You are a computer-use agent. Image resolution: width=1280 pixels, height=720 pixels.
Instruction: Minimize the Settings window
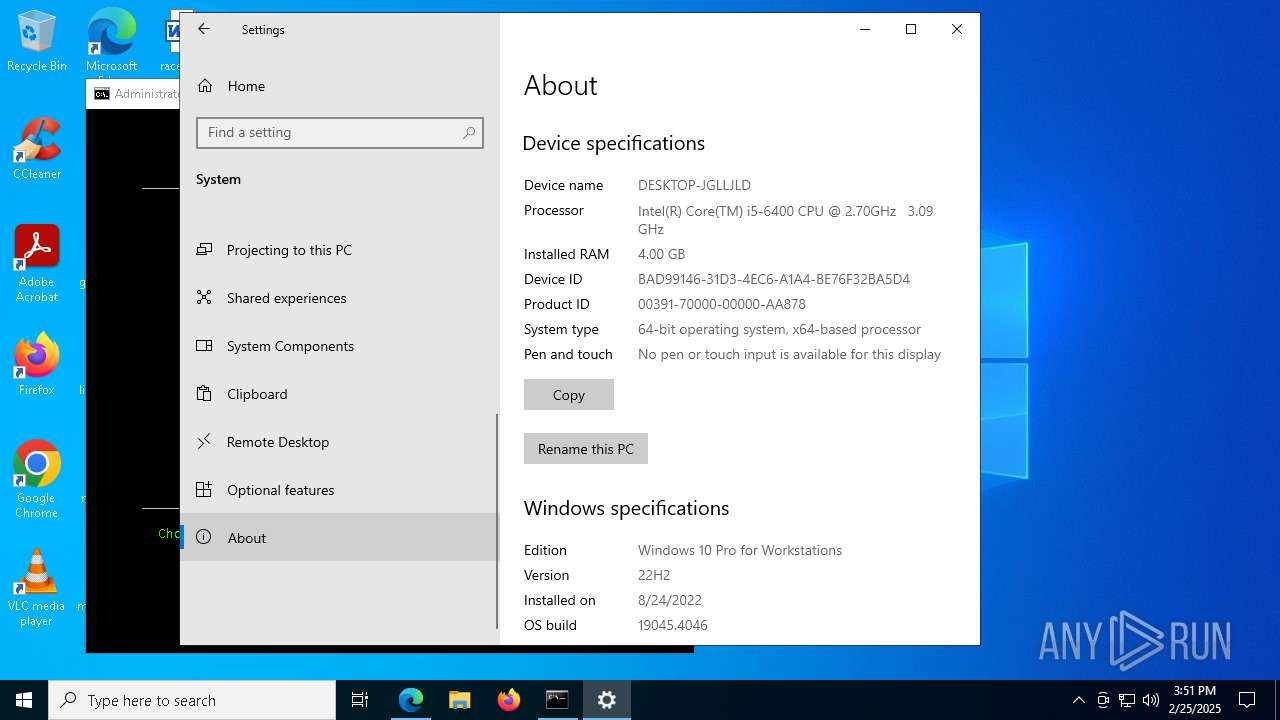865,29
